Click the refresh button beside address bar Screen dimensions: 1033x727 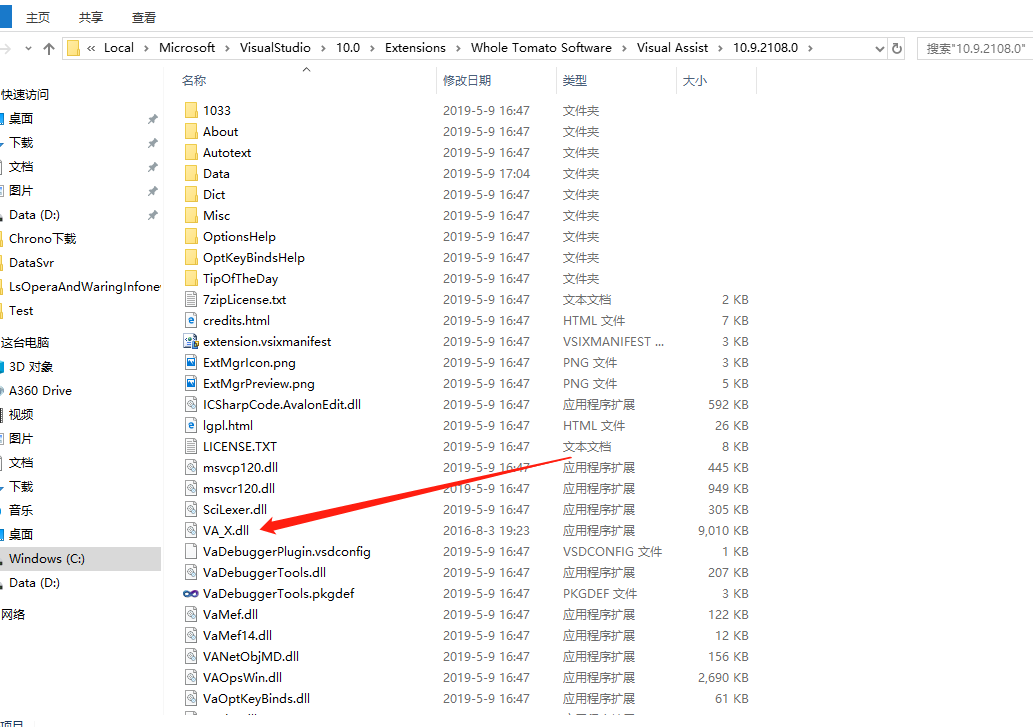point(897,48)
